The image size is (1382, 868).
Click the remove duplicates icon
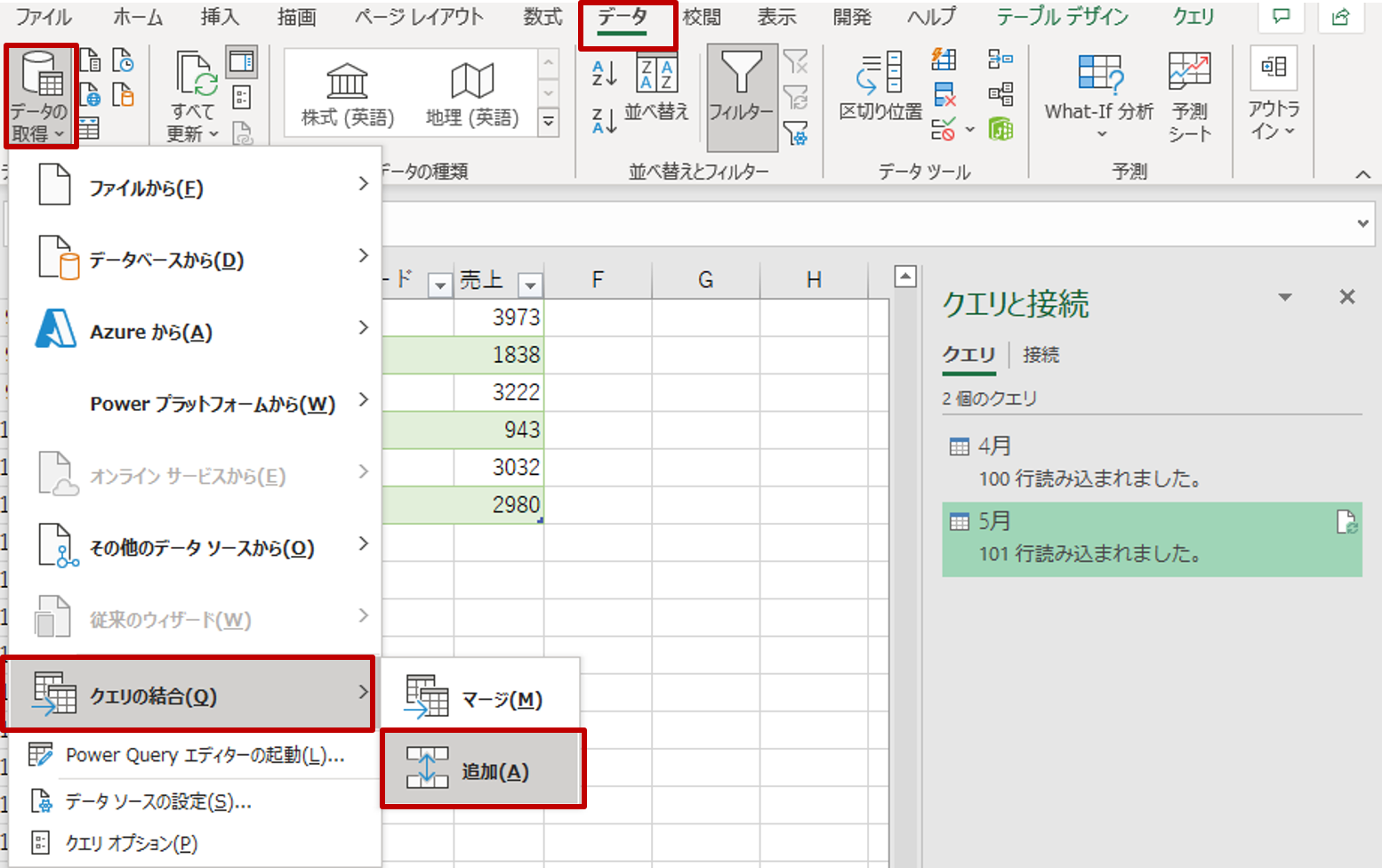coord(944,94)
